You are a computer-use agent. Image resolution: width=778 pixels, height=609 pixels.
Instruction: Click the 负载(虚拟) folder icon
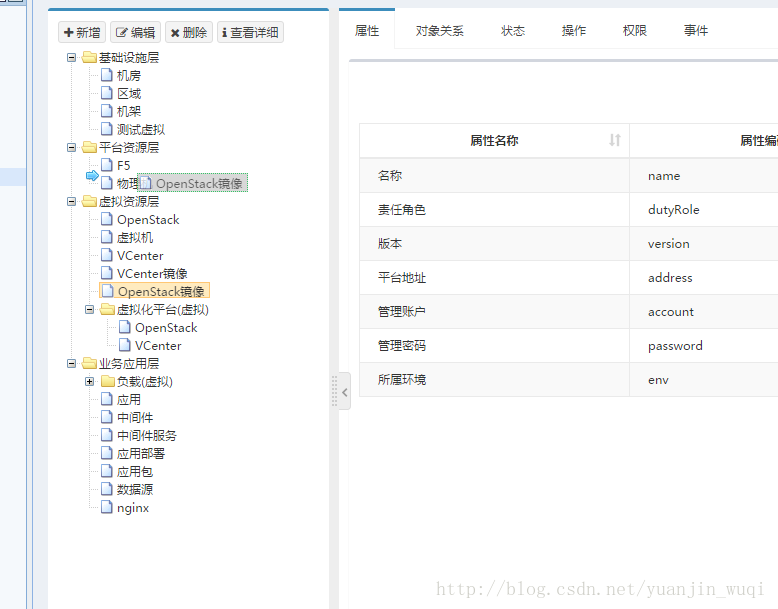[107, 382]
